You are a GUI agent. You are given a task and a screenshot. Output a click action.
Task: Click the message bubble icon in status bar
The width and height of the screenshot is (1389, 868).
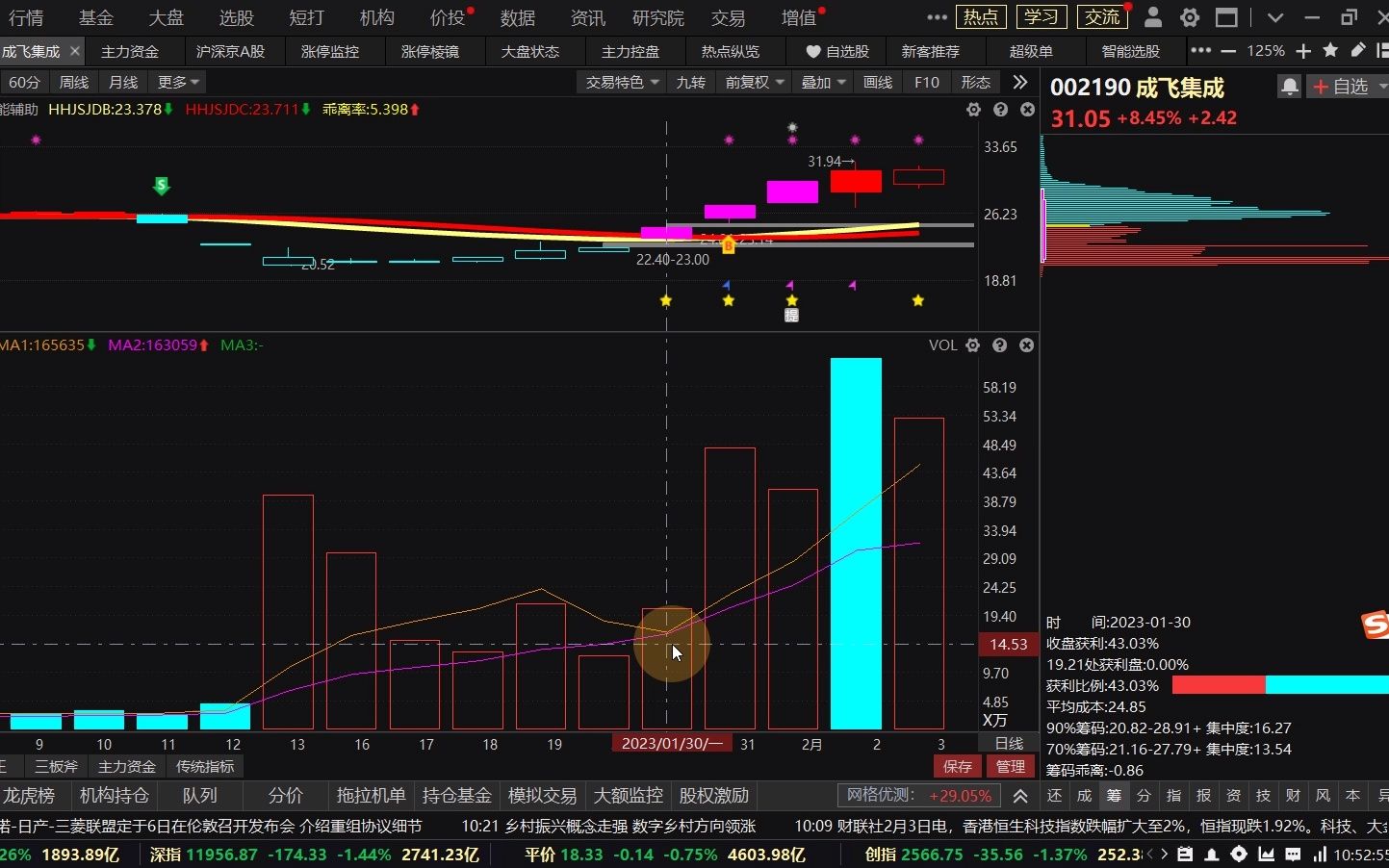[1293, 855]
